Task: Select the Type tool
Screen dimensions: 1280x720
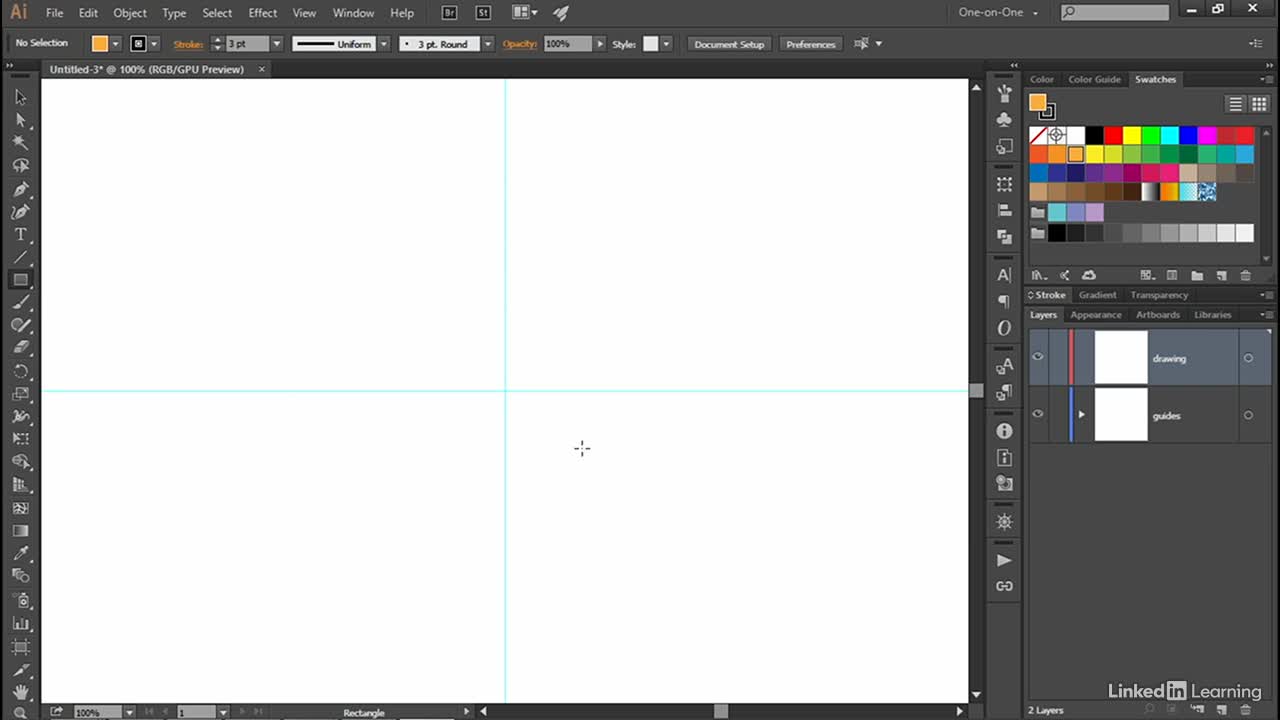Action: 20,235
